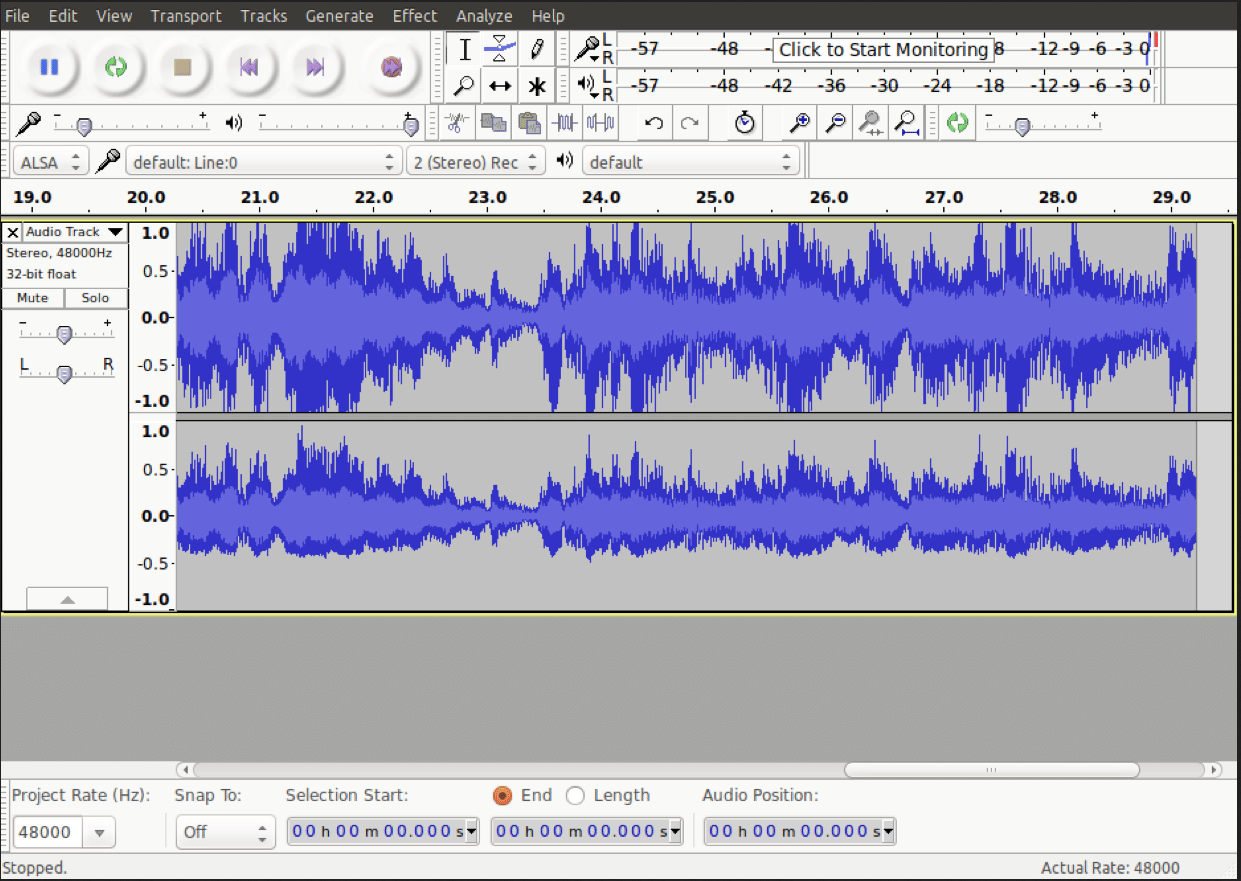Screen dimensions: 1241x881
Task: Click the Selection Start time field
Action: pos(383,831)
